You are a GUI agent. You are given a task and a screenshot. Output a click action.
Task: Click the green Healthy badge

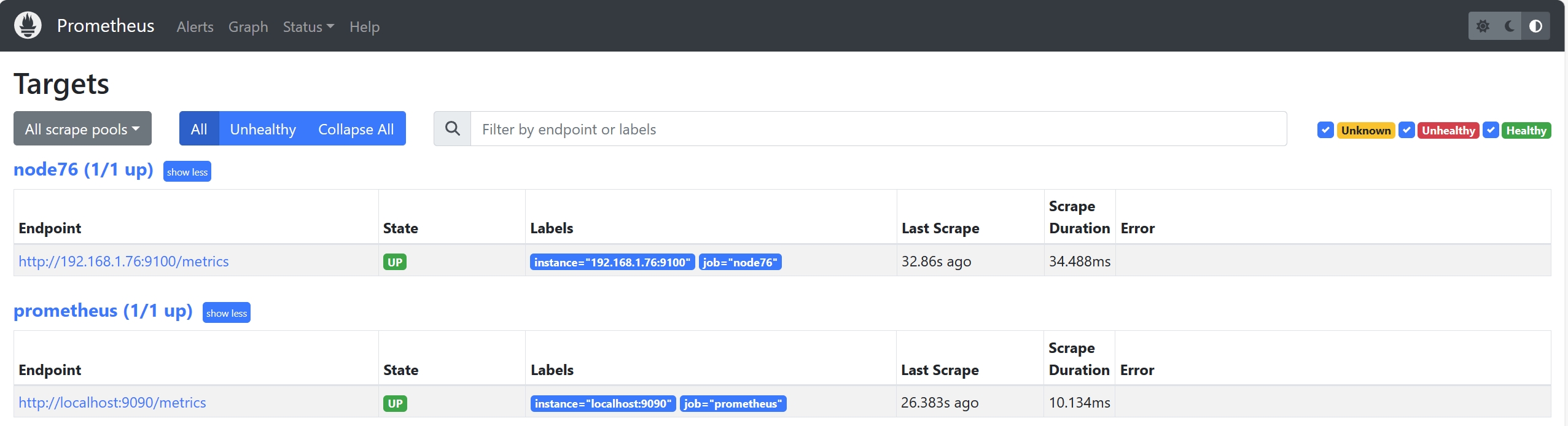pos(1526,130)
